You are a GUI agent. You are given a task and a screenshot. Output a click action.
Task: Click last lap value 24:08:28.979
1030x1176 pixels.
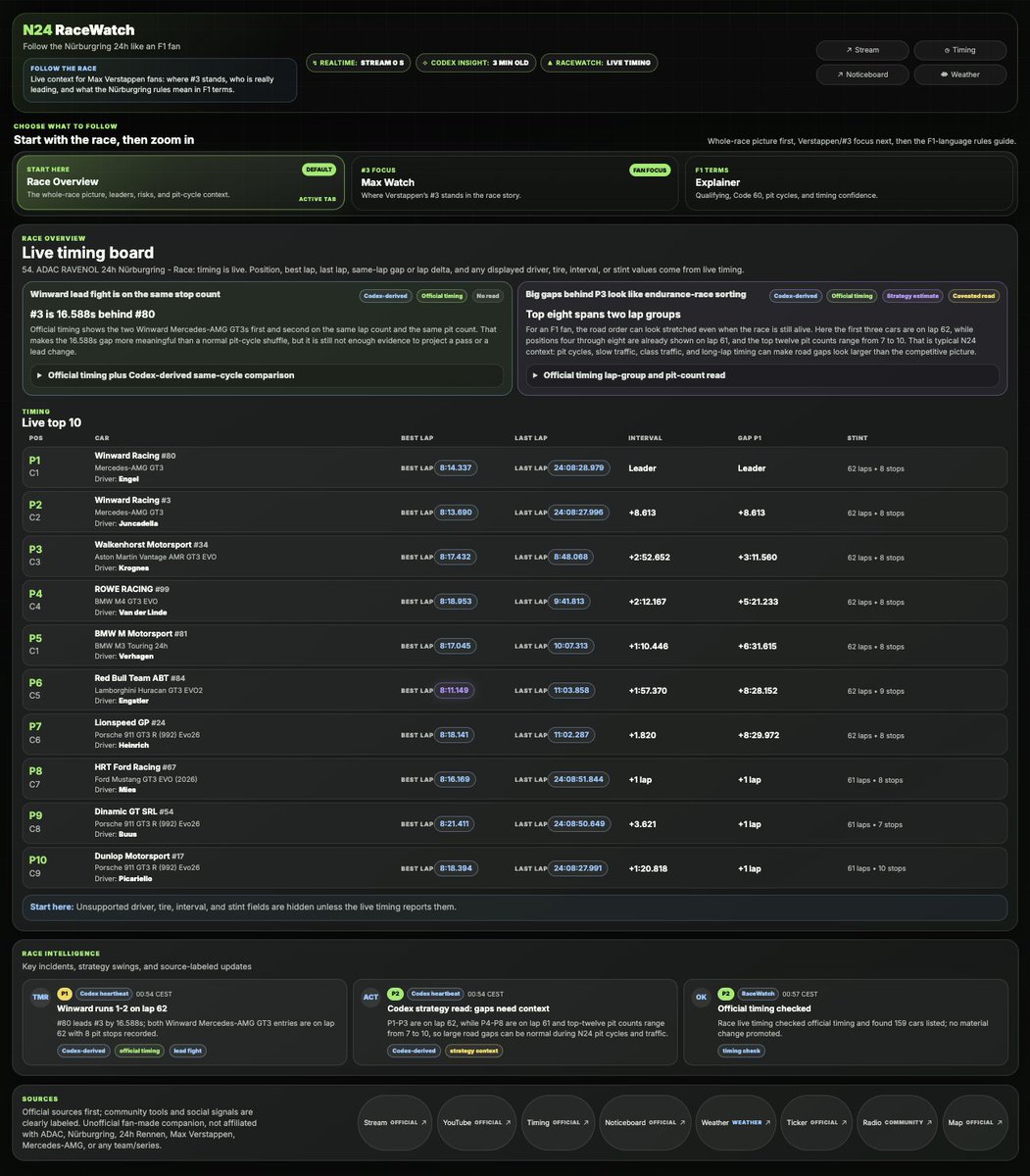[577, 467]
